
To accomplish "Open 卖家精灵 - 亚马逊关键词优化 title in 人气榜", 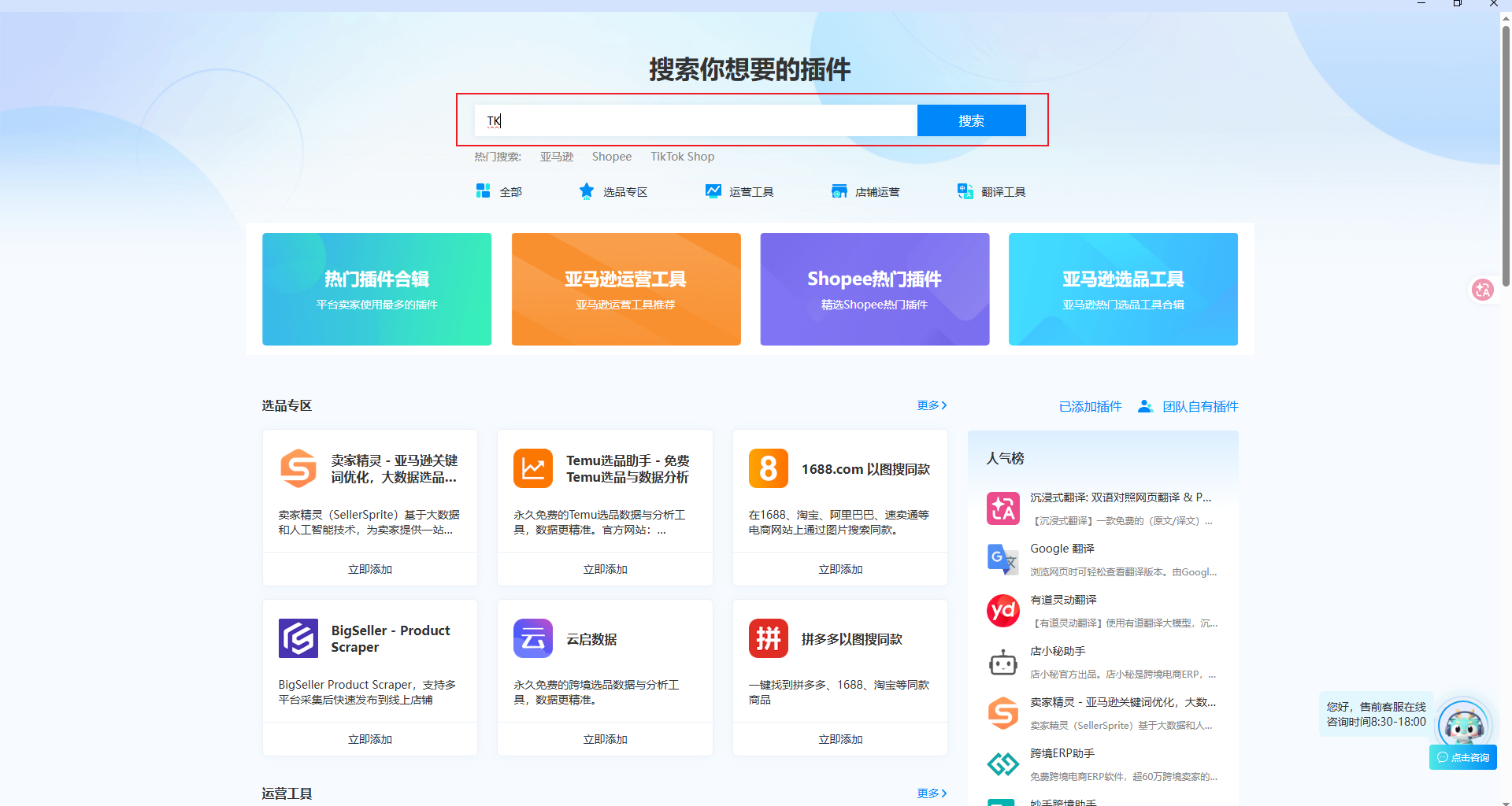I will (1123, 702).
